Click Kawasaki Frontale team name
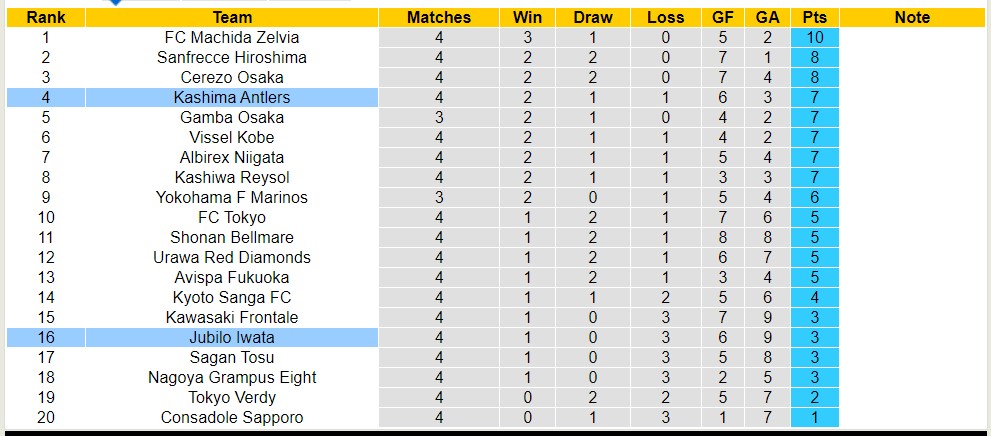The image size is (991, 436). 232,317
